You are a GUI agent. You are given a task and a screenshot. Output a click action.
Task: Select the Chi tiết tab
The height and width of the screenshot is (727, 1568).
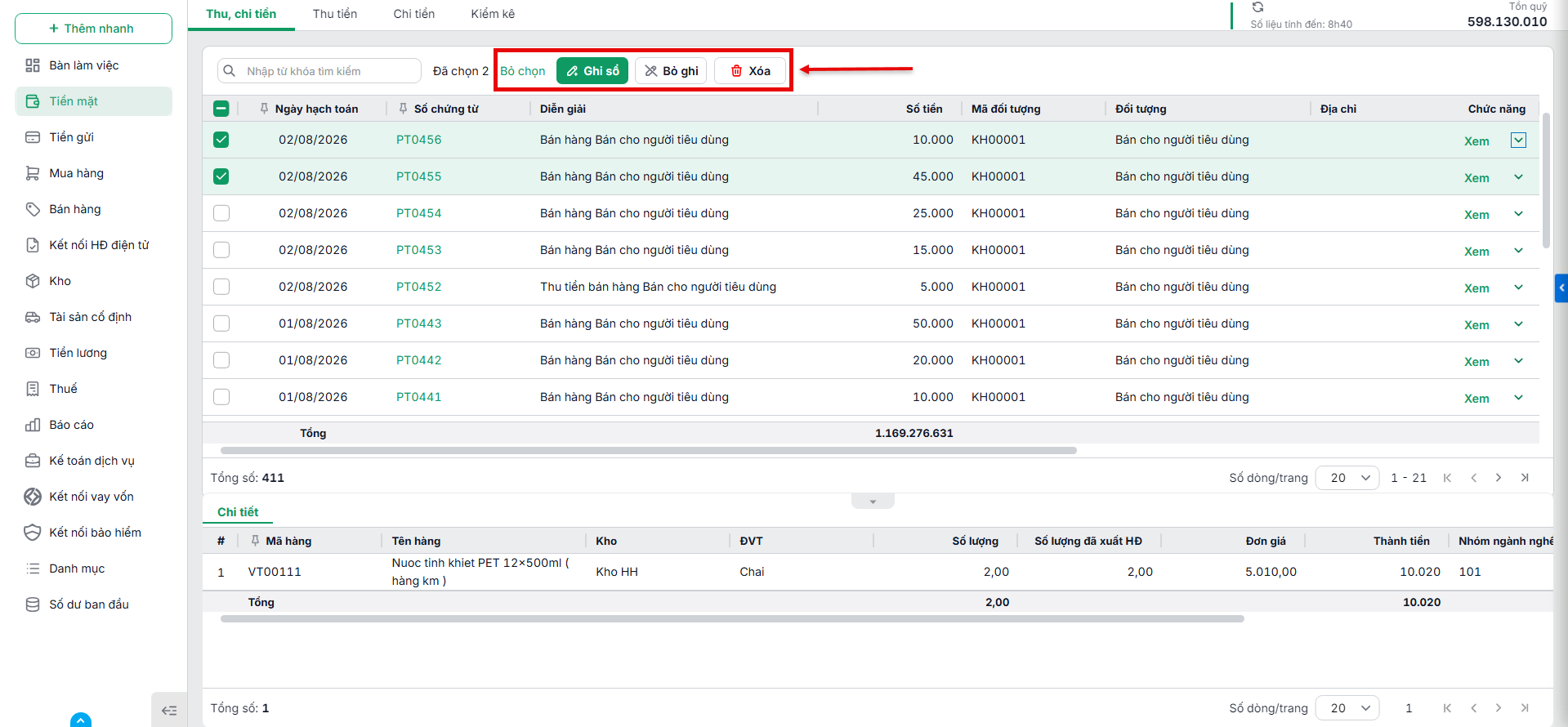238,512
